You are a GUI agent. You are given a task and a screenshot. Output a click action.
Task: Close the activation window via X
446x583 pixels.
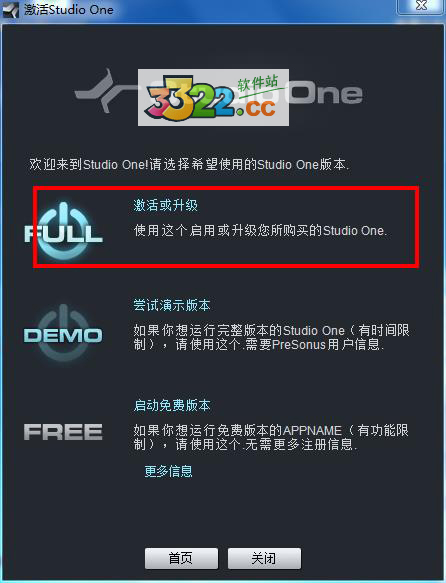[x=421, y=7]
